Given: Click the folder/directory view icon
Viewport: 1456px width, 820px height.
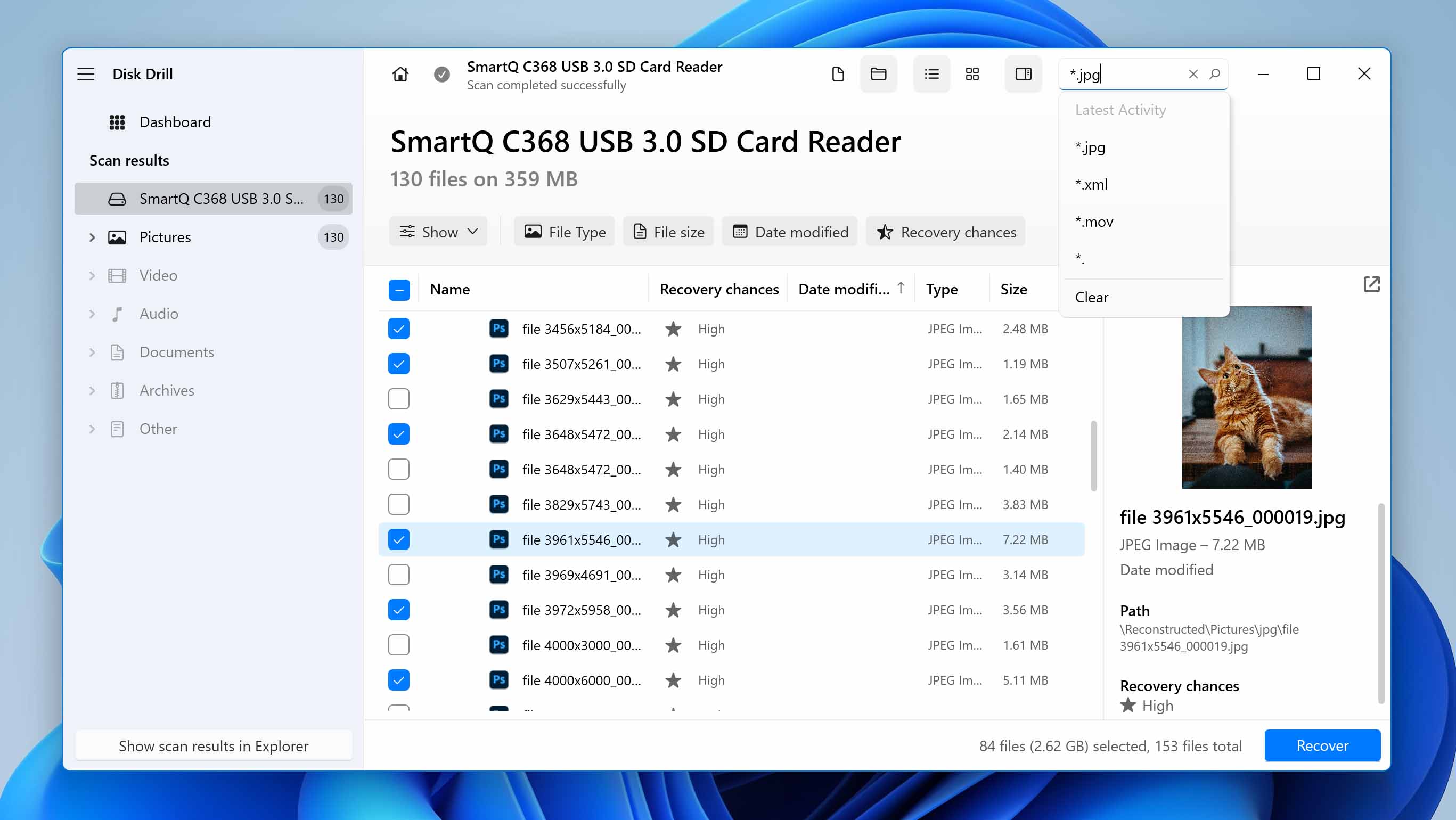Looking at the screenshot, I should coord(878,74).
